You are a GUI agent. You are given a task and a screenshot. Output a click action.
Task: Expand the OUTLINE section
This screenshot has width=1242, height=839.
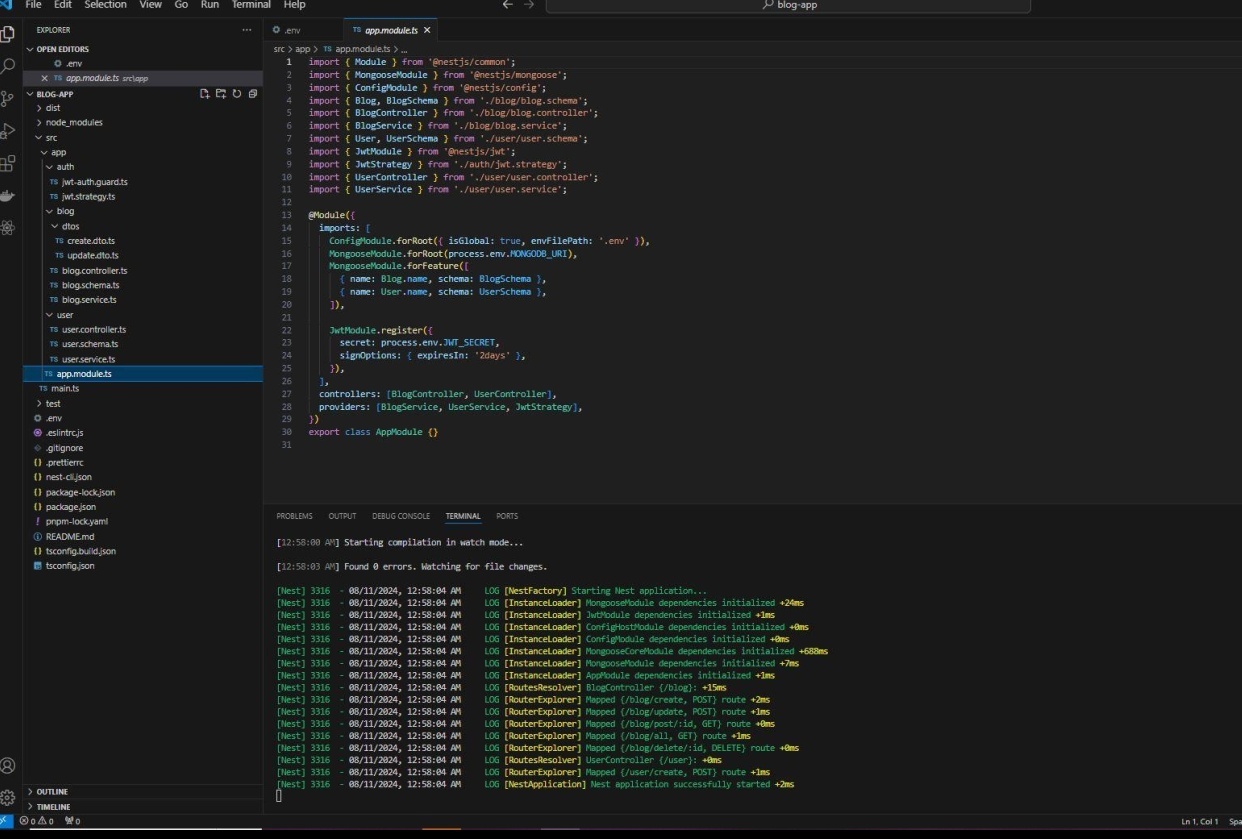coord(52,791)
